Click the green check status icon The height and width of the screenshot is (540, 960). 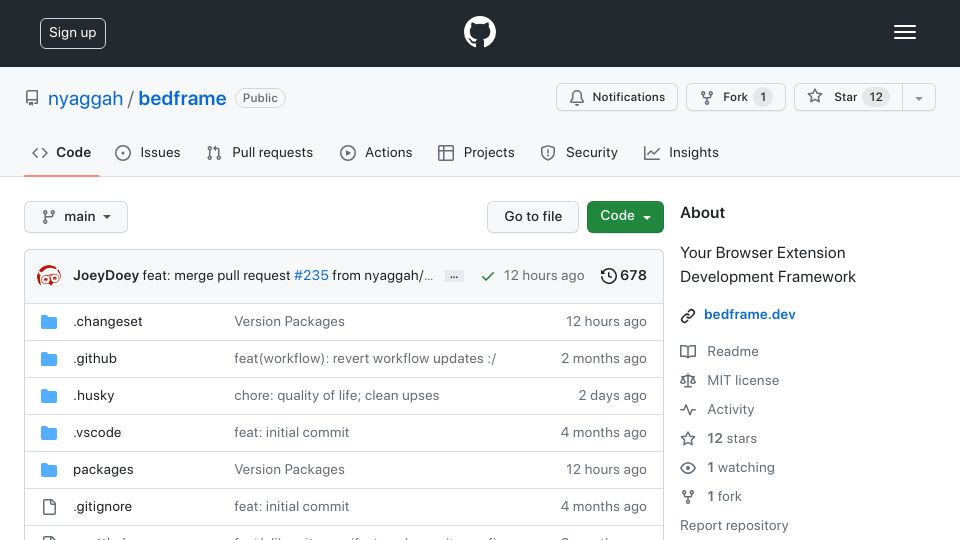[x=487, y=276]
